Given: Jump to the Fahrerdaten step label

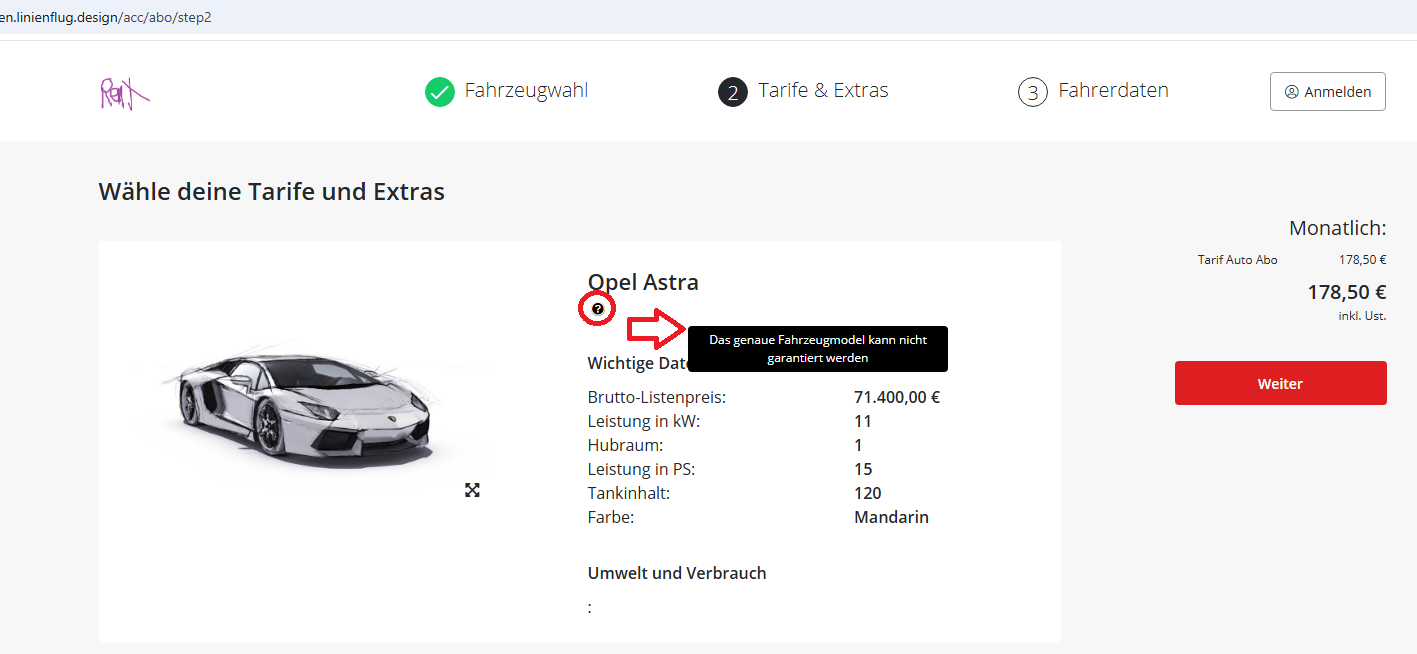Looking at the screenshot, I should (x=1113, y=91).
